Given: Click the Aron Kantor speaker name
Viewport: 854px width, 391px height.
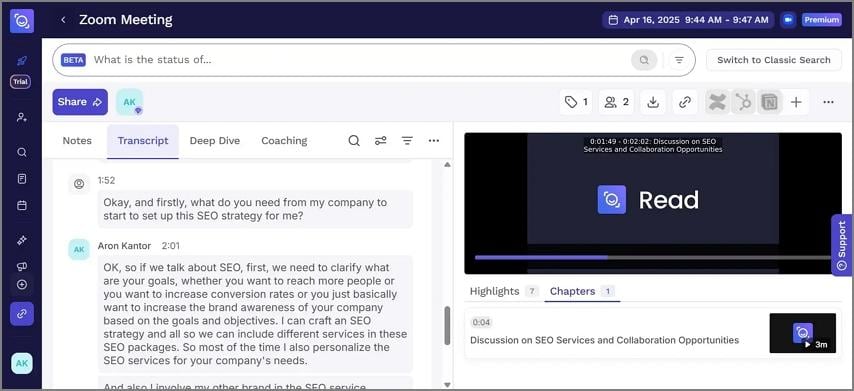Looking at the screenshot, I should click(x=124, y=246).
